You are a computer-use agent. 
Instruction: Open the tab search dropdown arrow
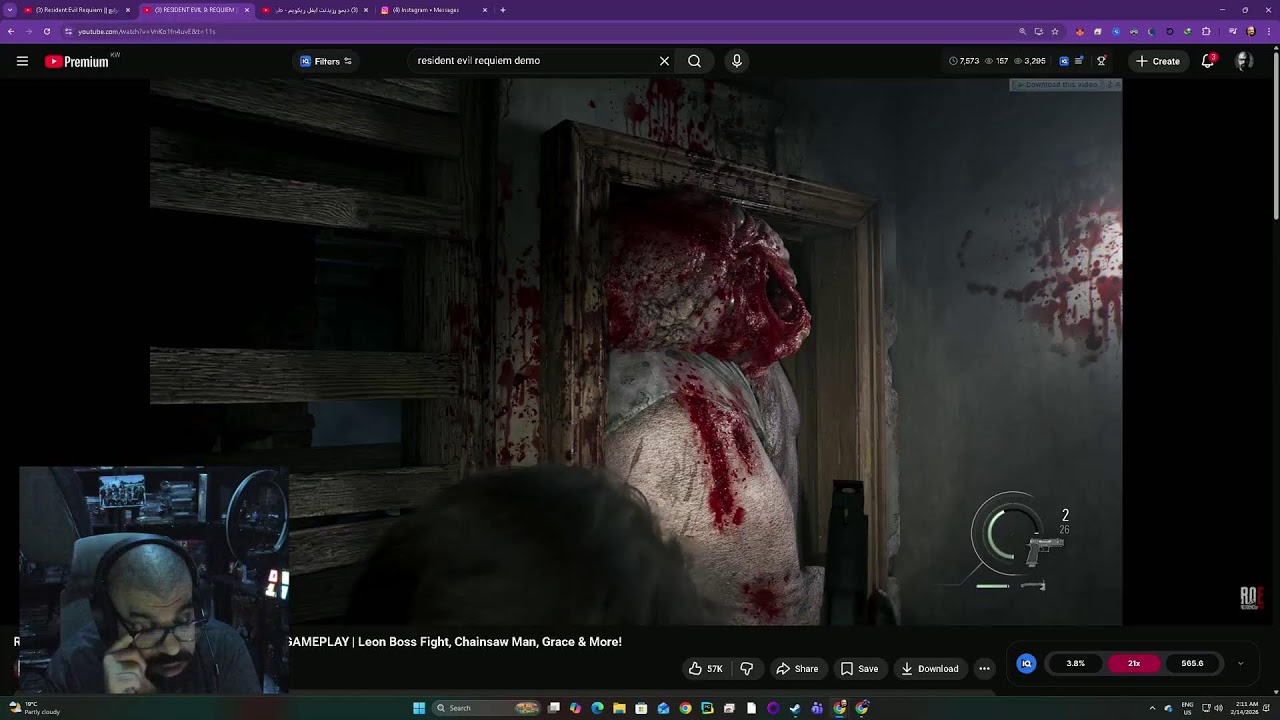9,10
